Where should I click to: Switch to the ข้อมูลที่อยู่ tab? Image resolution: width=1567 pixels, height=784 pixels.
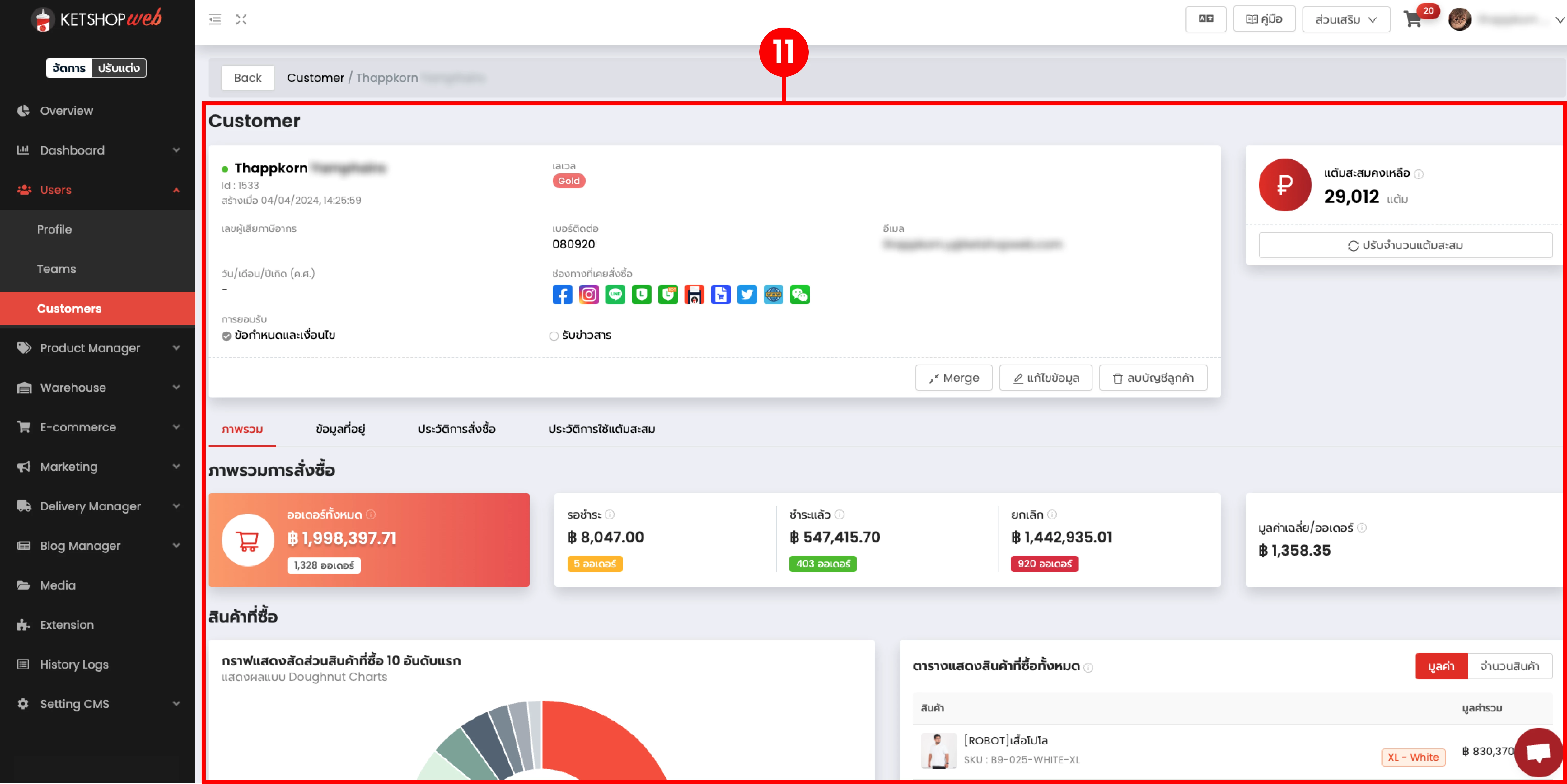340,429
